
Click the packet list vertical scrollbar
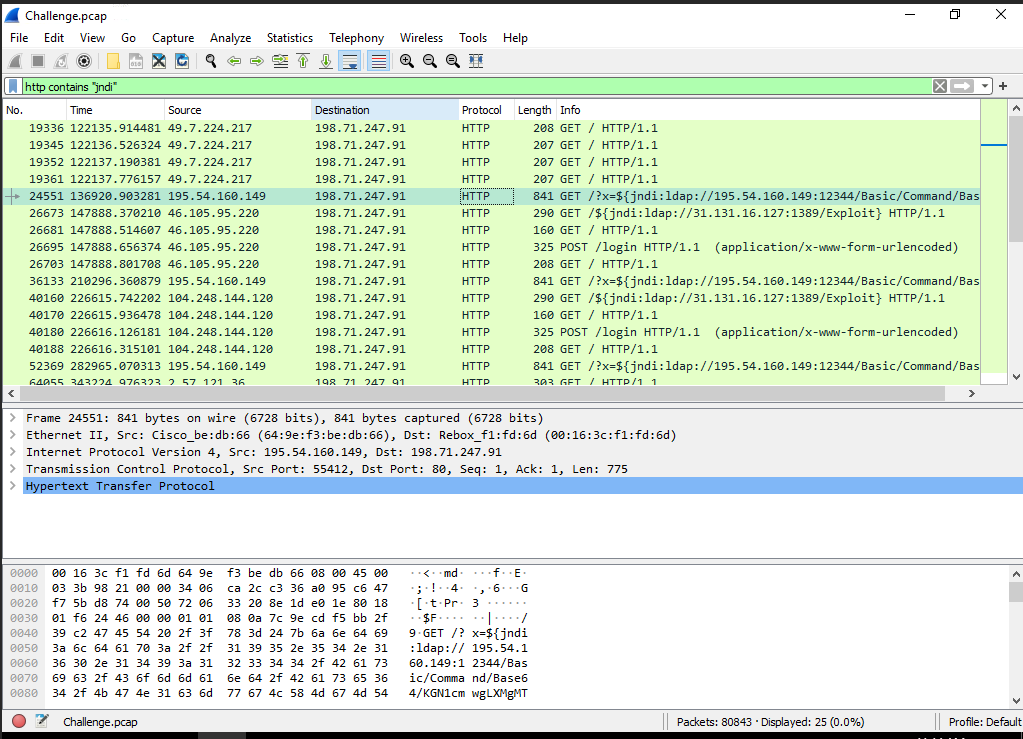[x=1016, y=181]
